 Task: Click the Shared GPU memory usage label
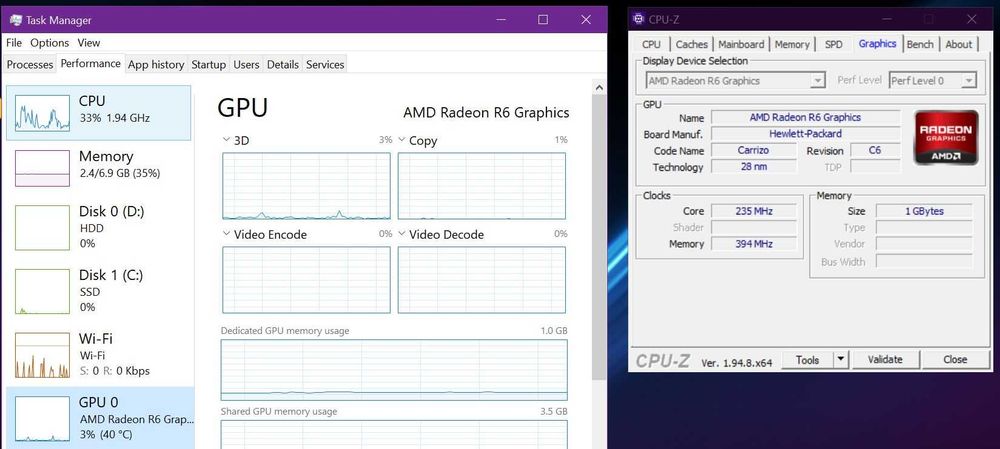(x=279, y=411)
